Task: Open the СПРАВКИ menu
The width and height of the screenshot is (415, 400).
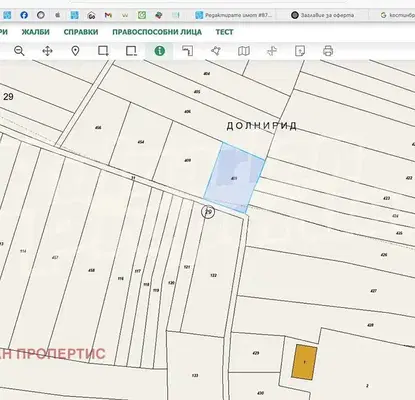Action: click(x=81, y=32)
